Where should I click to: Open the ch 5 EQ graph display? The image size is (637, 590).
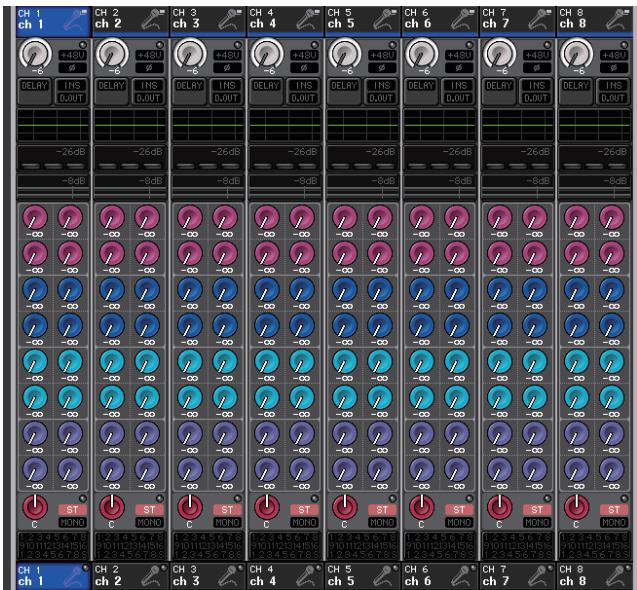coord(362,125)
